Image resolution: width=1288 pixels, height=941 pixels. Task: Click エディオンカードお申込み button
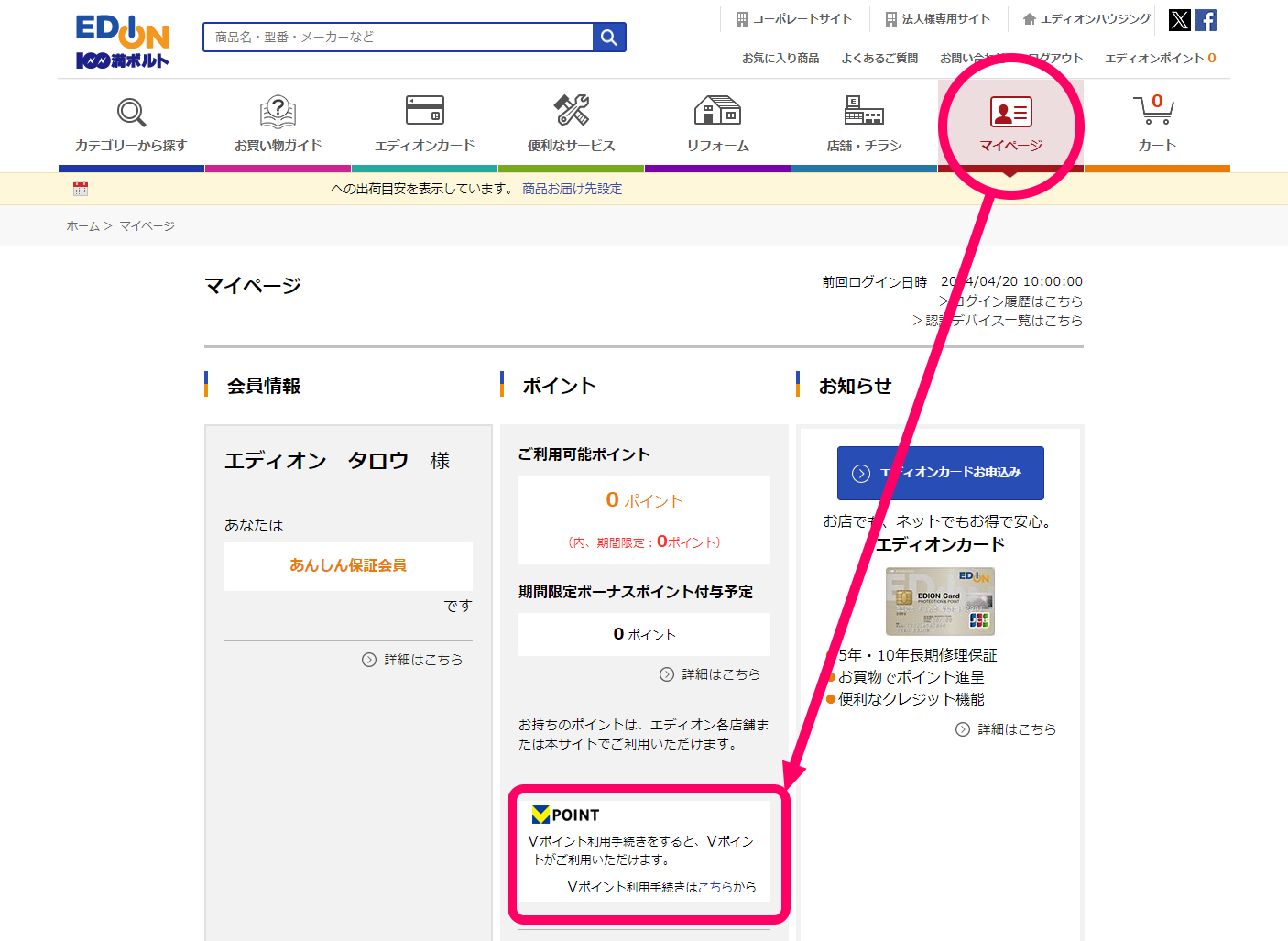(941, 473)
